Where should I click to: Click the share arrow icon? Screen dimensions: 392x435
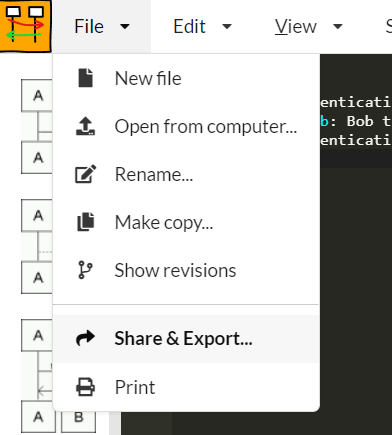pos(86,338)
